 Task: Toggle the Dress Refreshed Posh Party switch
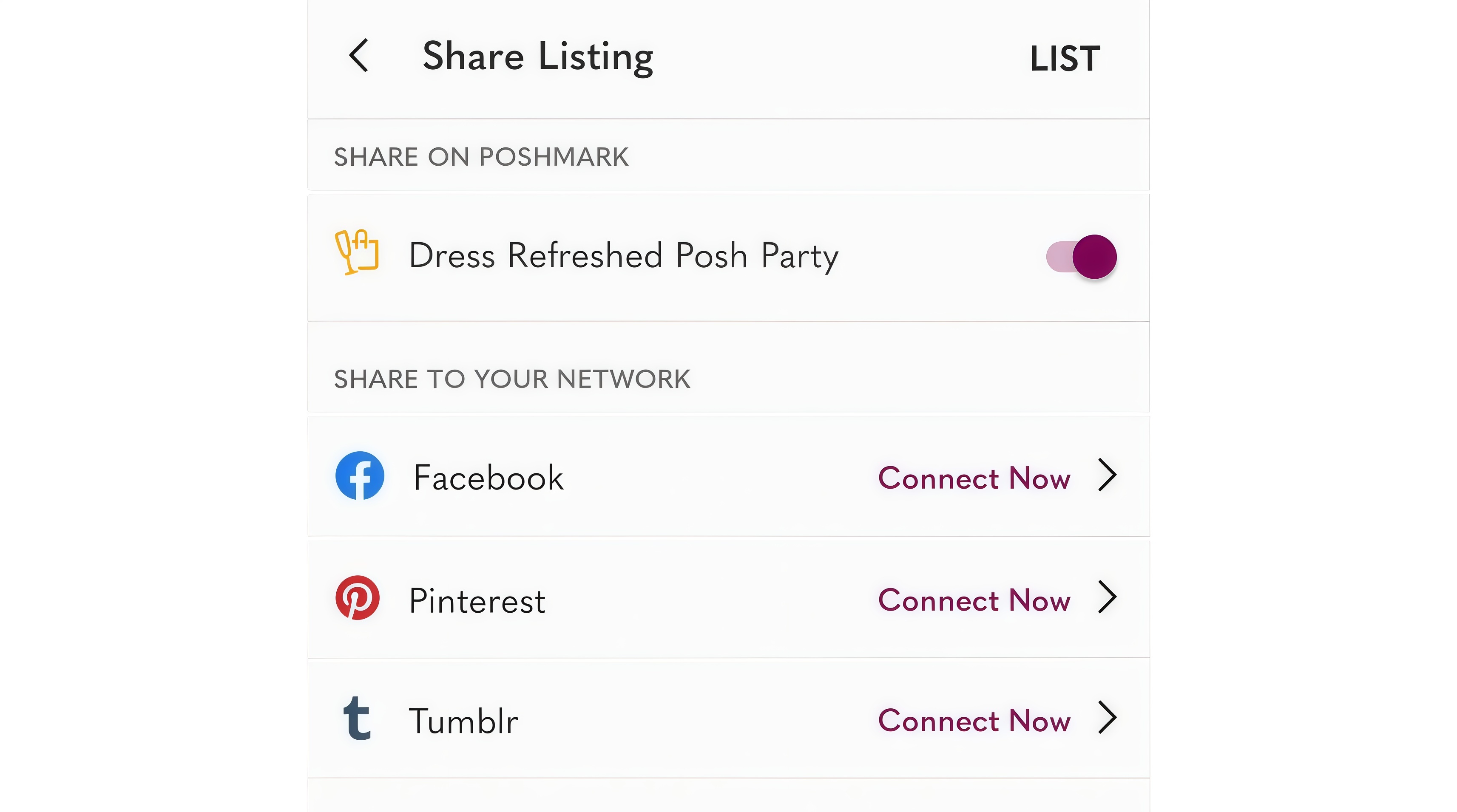1082,257
